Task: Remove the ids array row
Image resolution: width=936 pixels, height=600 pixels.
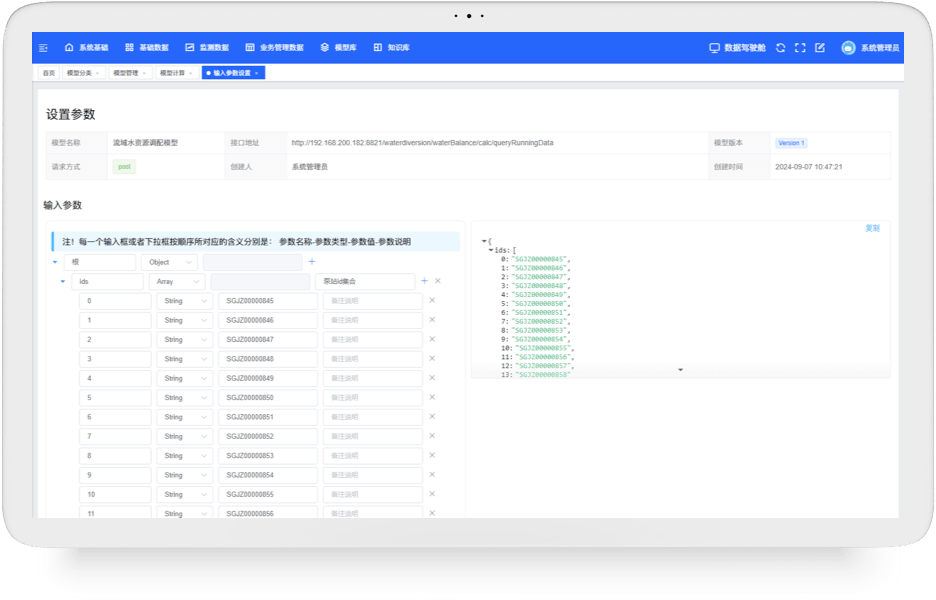Action: click(x=438, y=281)
